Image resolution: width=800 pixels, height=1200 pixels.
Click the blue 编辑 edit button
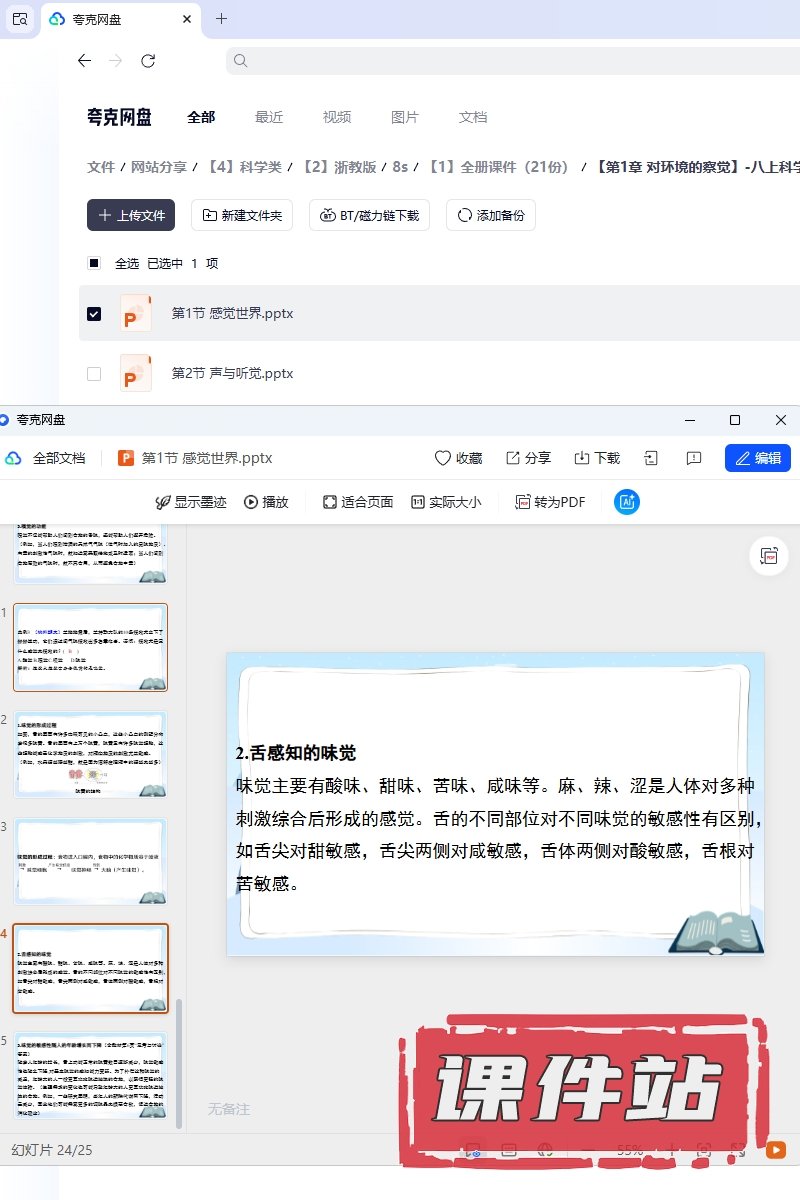pyautogui.click(x=757, y=458)
